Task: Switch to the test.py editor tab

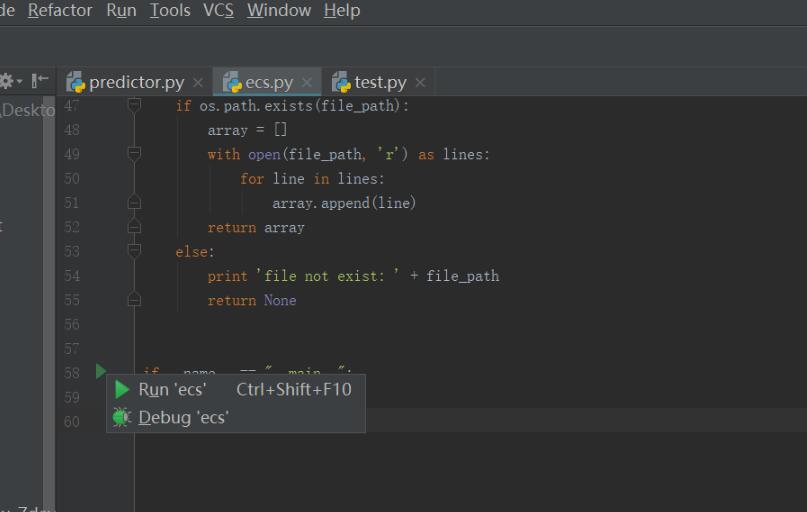Action: click(380, 82)
